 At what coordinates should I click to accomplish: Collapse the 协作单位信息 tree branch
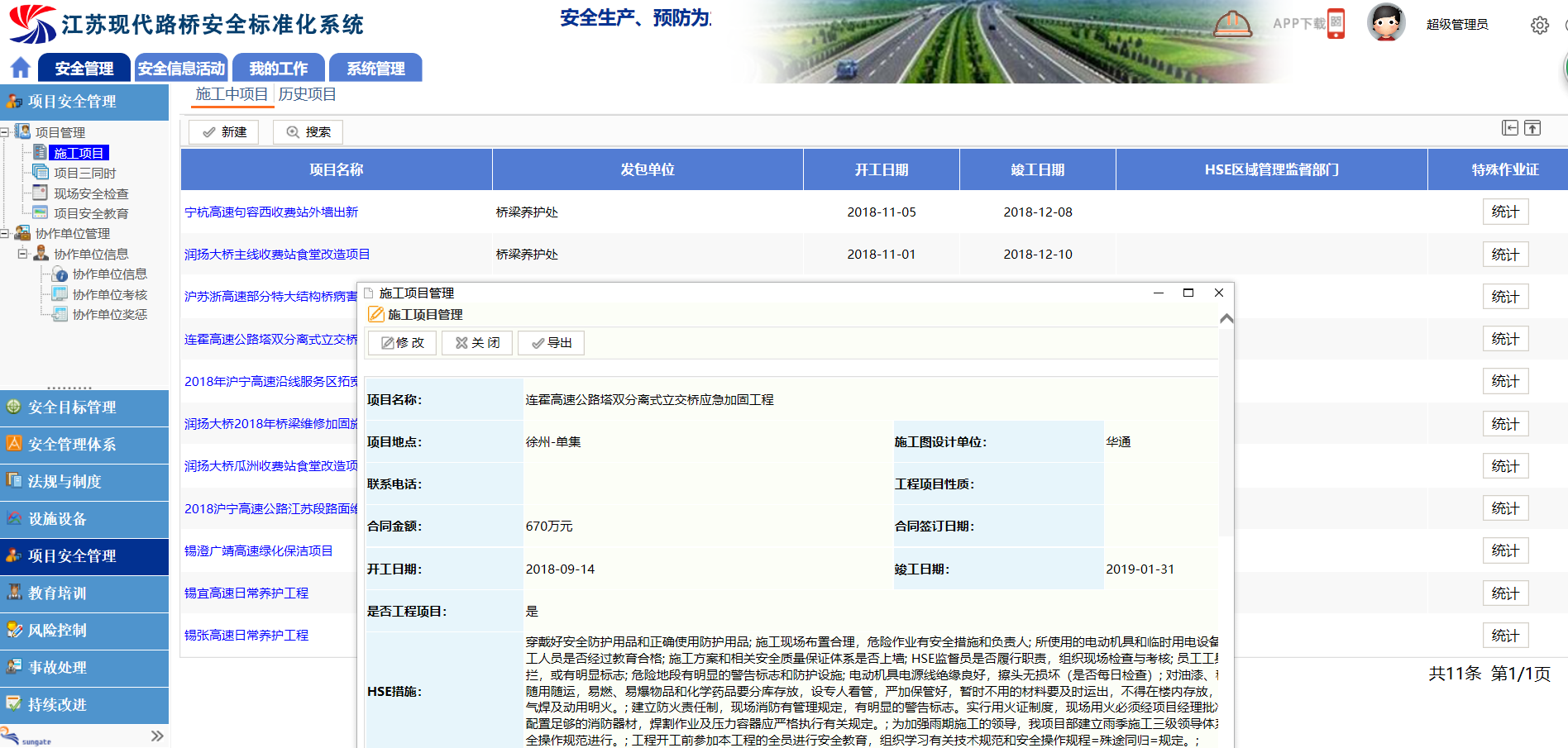click(x=23, y=254)
